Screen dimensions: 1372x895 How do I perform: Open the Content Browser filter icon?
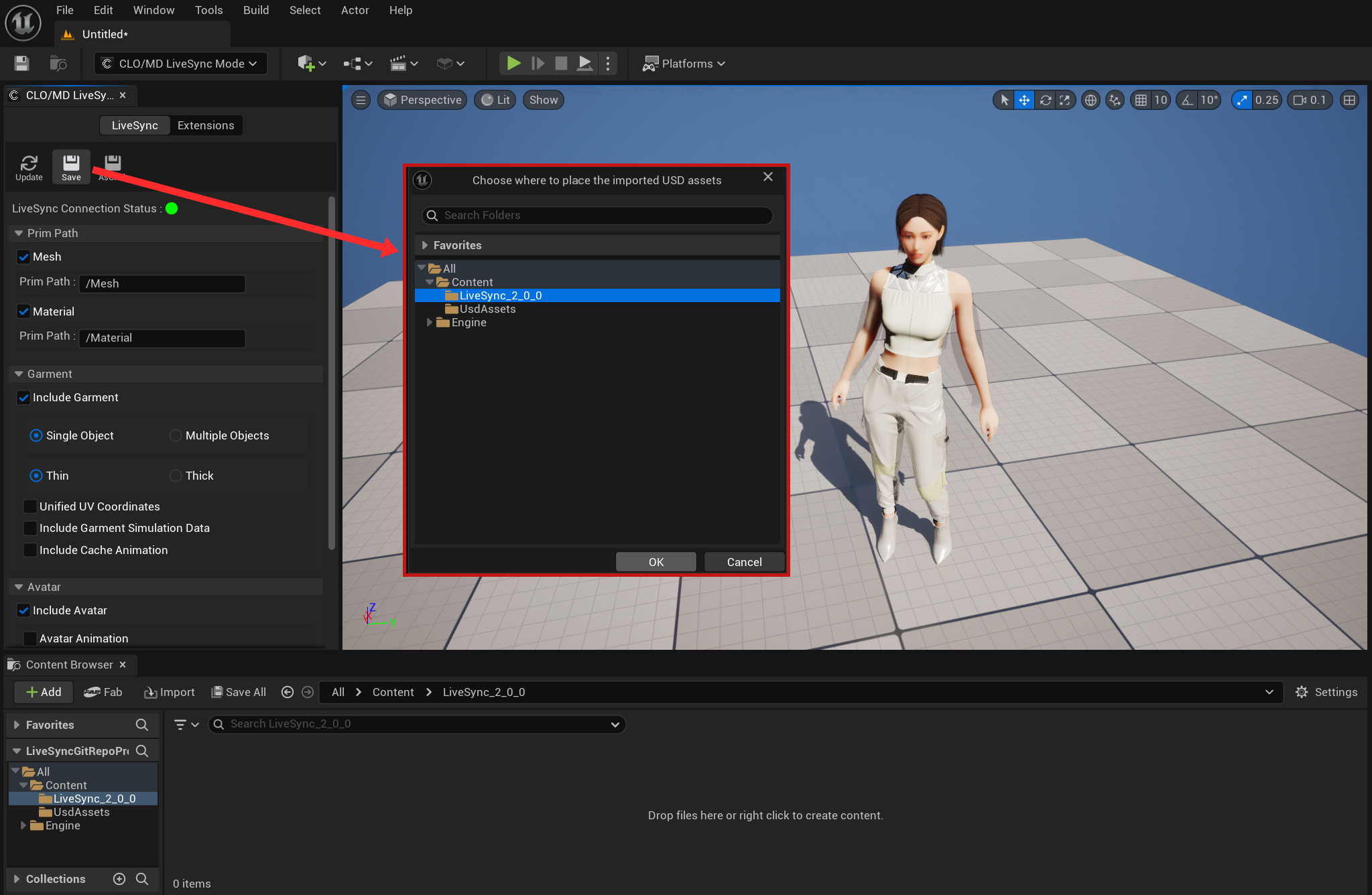click(186, 724)
